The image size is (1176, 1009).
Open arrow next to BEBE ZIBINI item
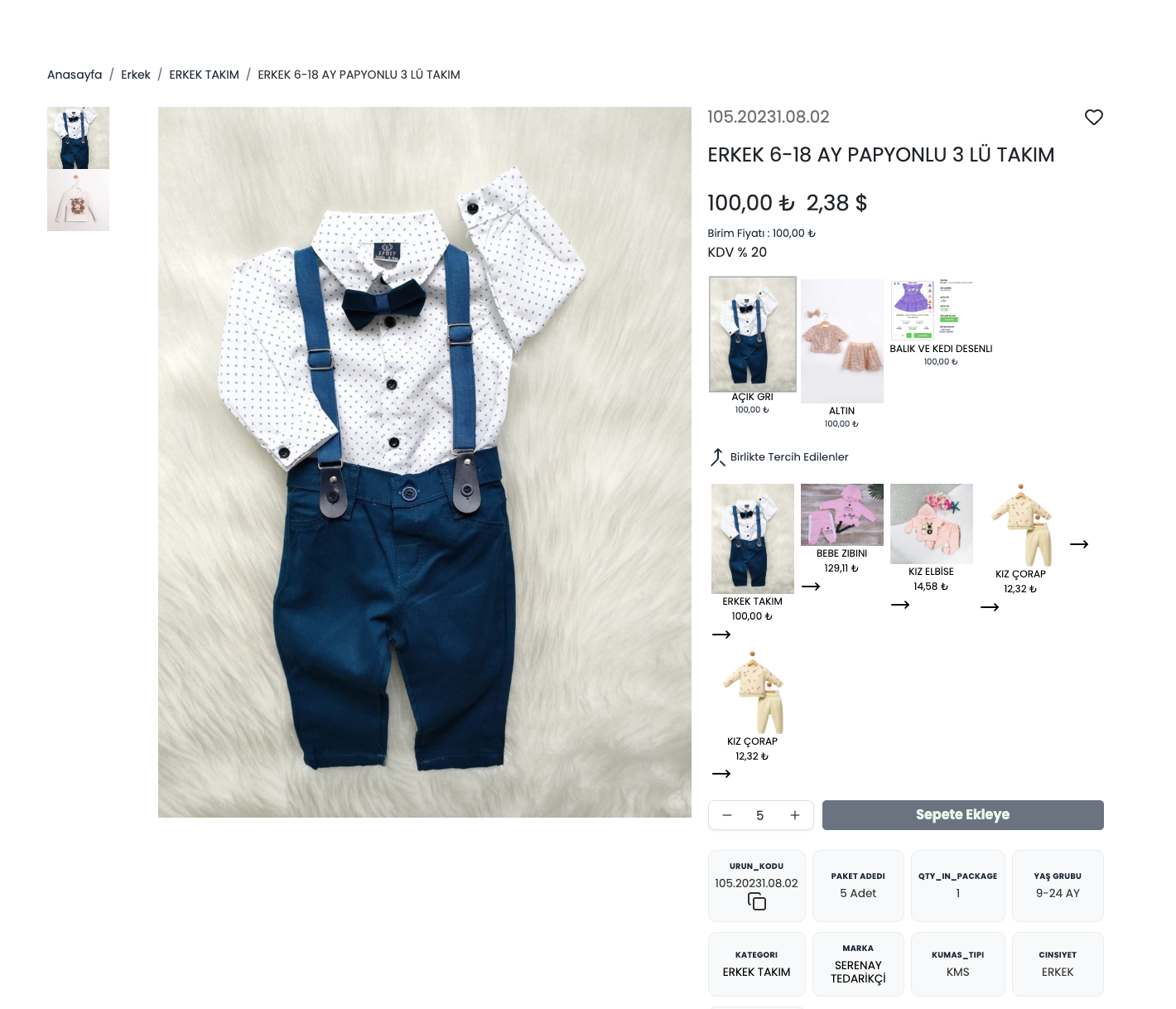811,587
